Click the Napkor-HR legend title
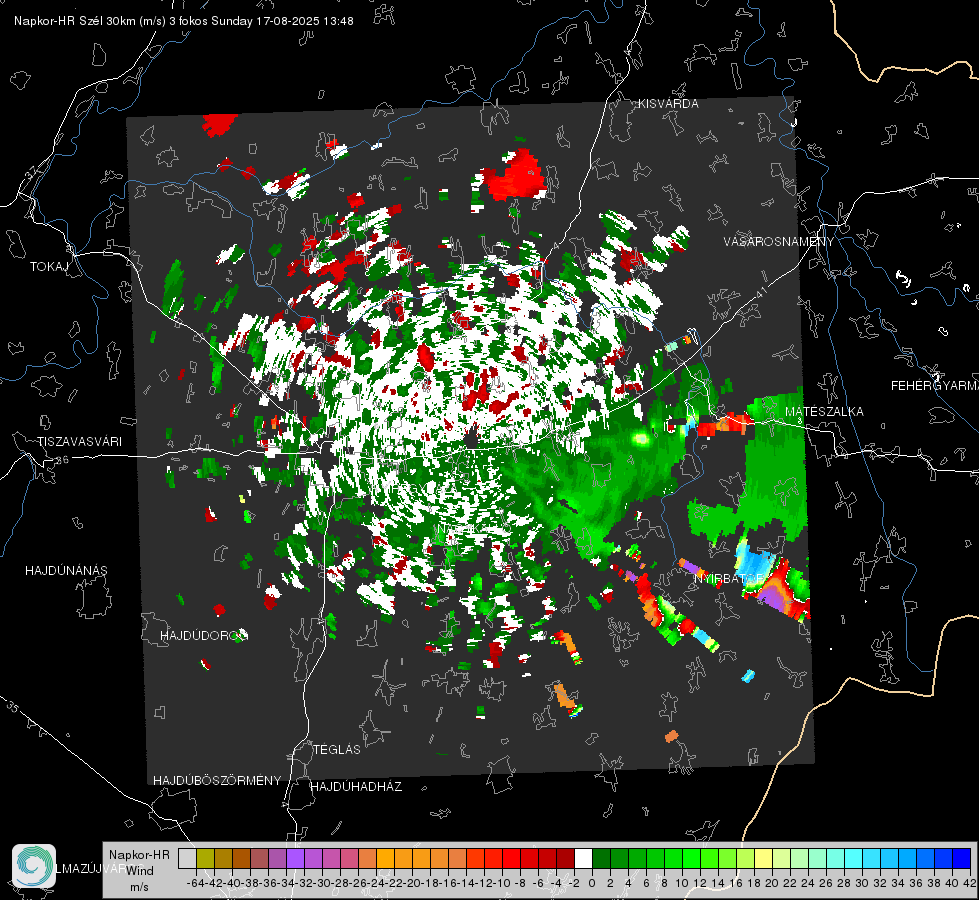 [x=139, y=854]
